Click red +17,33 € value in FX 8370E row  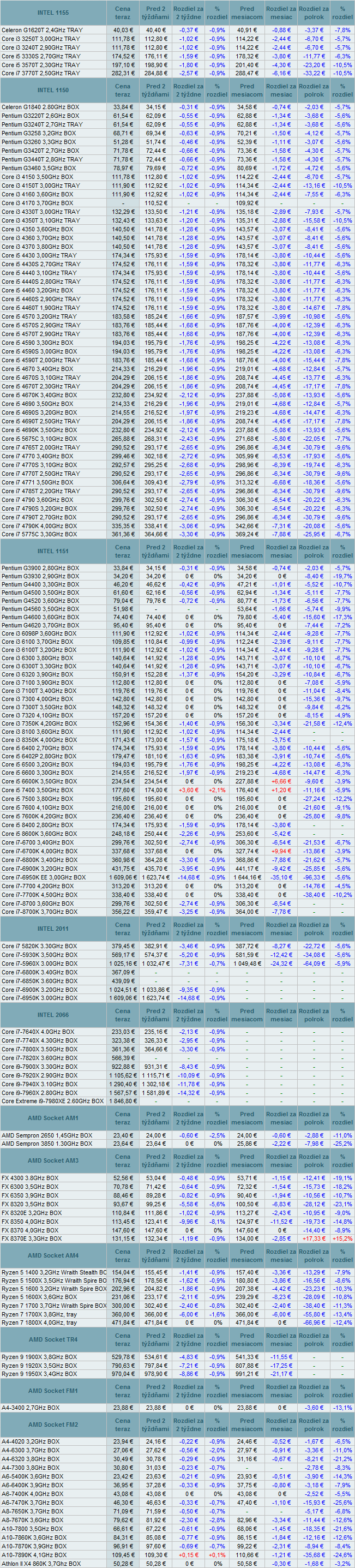(x=314, y=1238)
